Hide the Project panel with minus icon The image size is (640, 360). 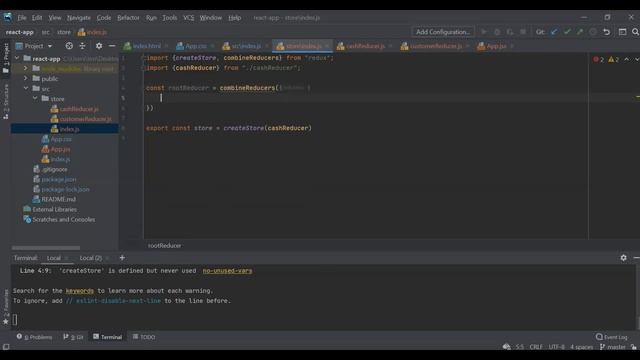112,46
